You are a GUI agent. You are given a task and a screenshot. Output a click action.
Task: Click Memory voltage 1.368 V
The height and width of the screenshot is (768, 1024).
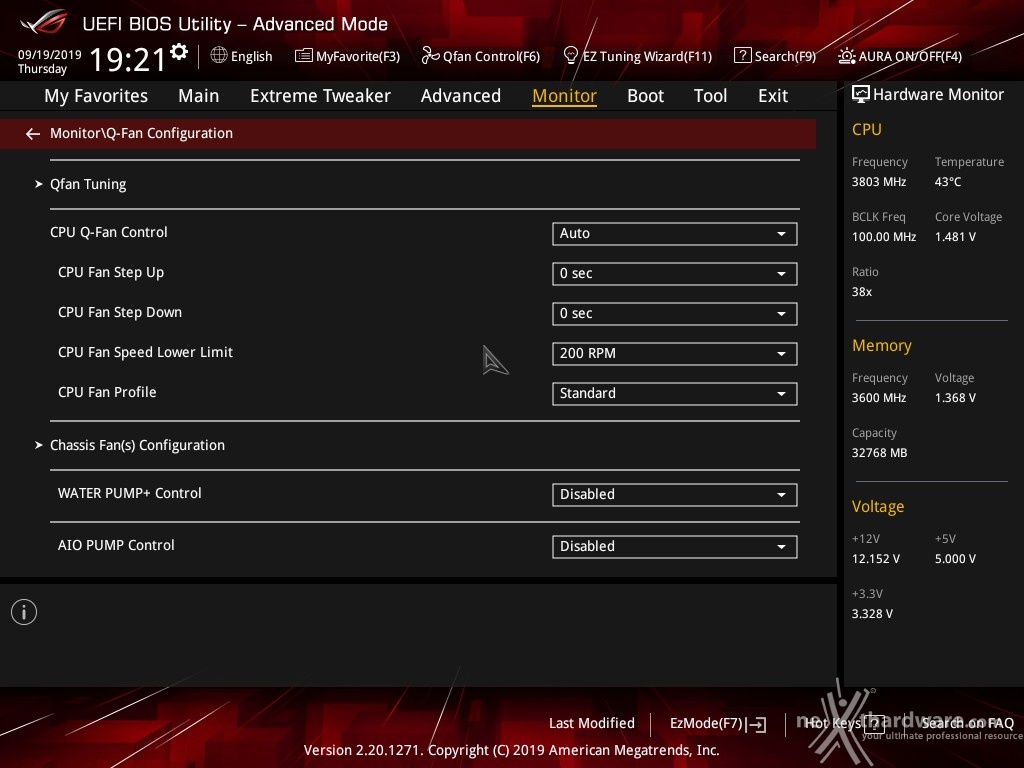click(955, 398)
